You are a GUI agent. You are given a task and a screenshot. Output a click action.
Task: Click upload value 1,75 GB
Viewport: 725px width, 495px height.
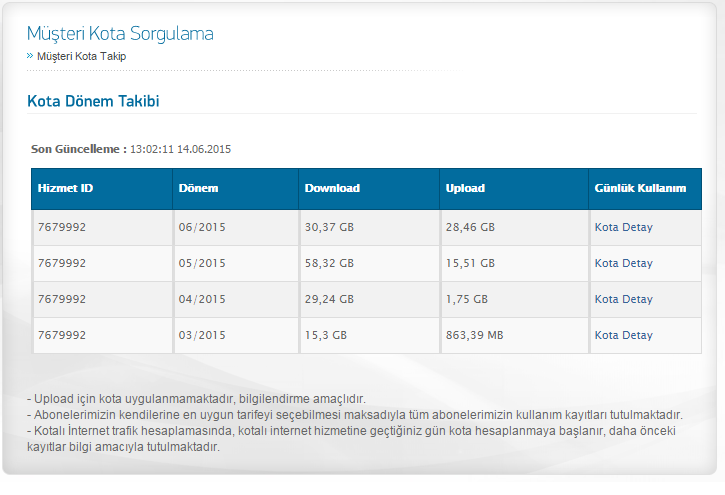coord(467,299)
